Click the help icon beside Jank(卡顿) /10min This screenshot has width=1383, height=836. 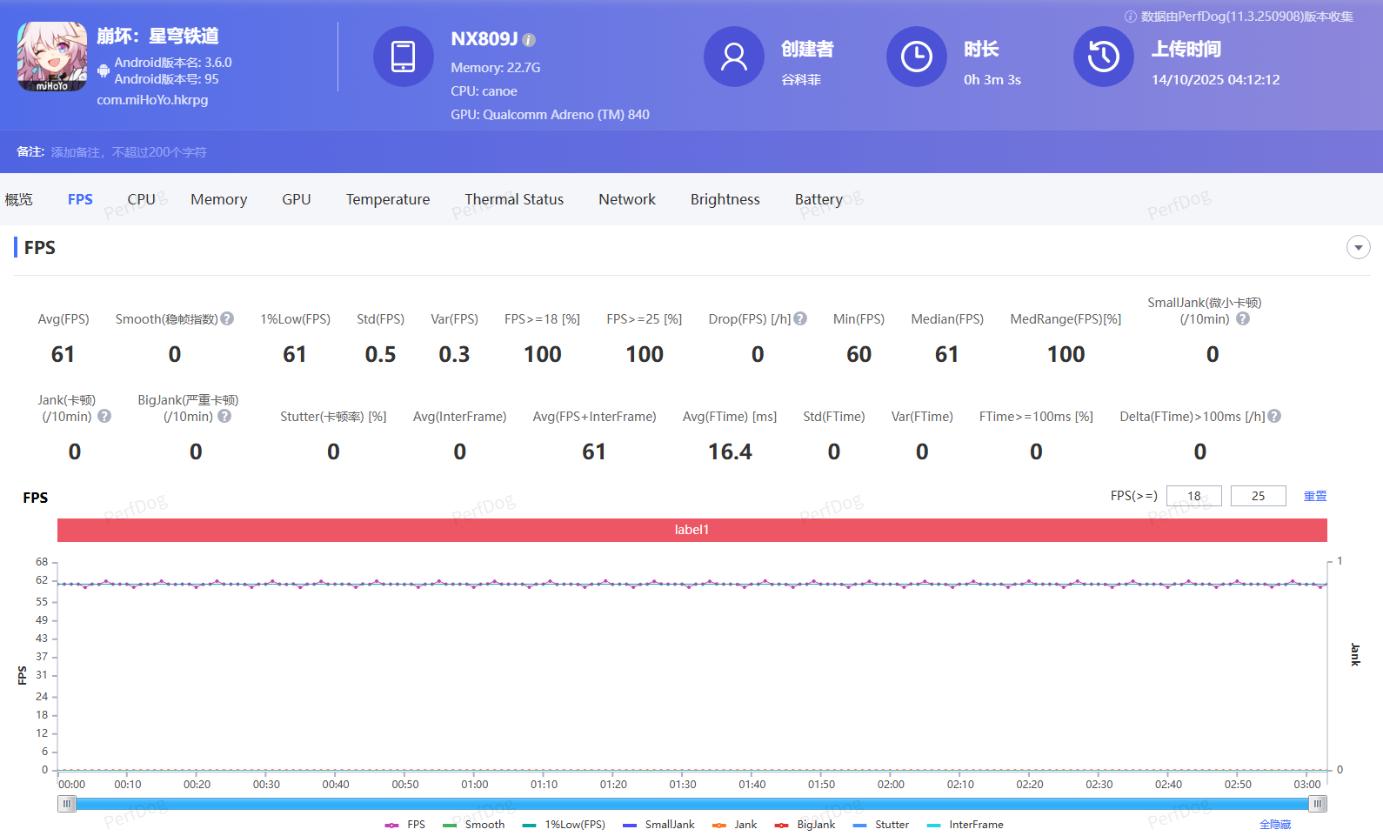click(104, 416)
